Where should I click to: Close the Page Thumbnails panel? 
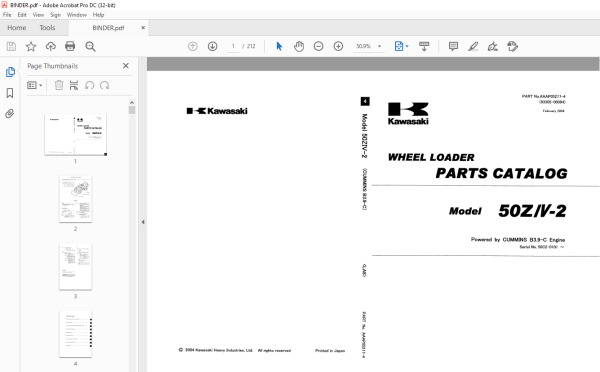coord(126,66)
